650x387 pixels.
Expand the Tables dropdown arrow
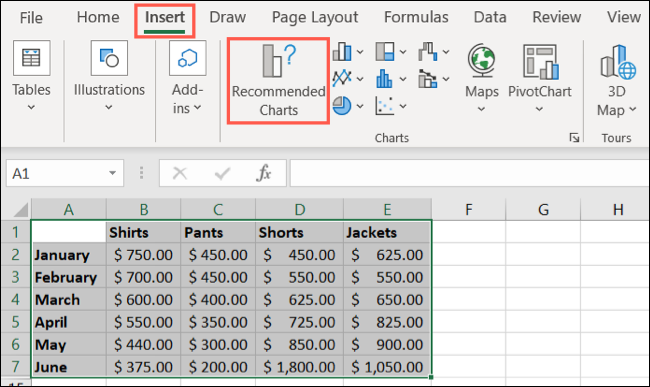point(31,107)
